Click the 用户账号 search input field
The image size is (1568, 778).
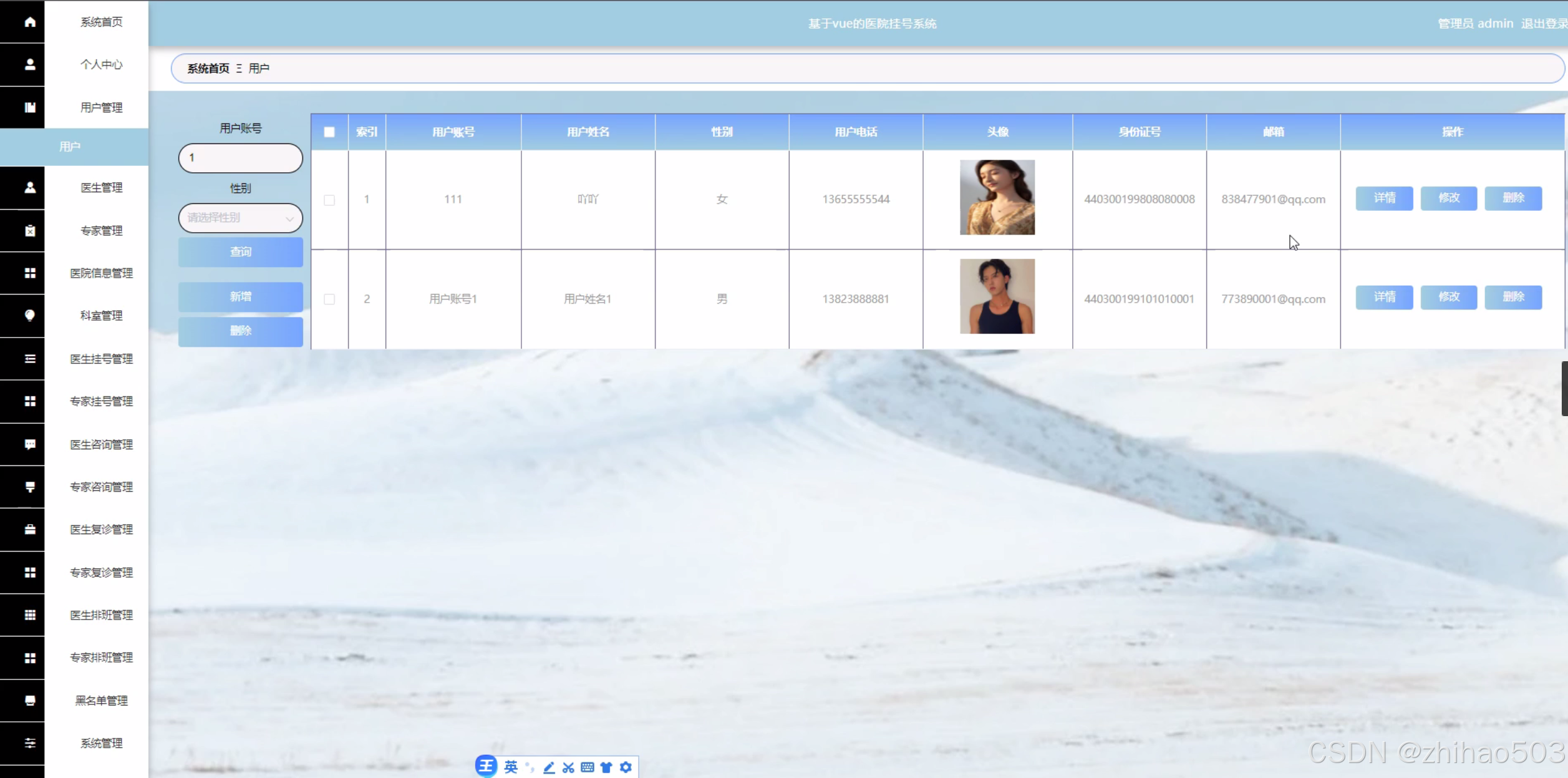(x=240, y=158)
